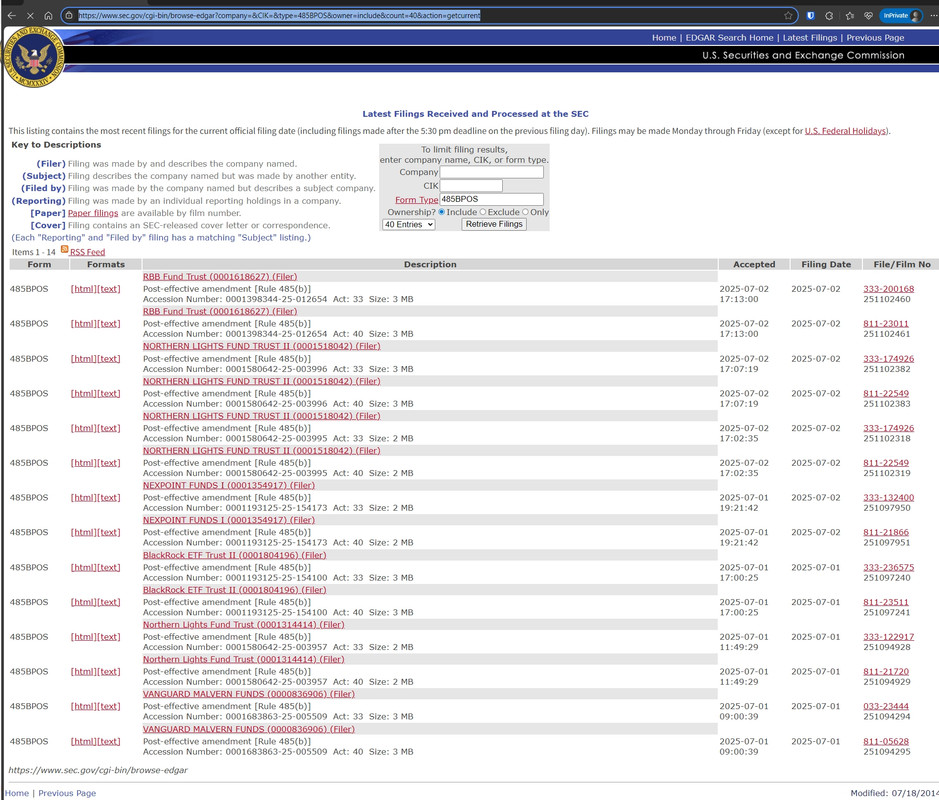The image size is (939, 800).
Task: Open the File number 333-174926 accepted 17:07:19
Action: point(889,359)
